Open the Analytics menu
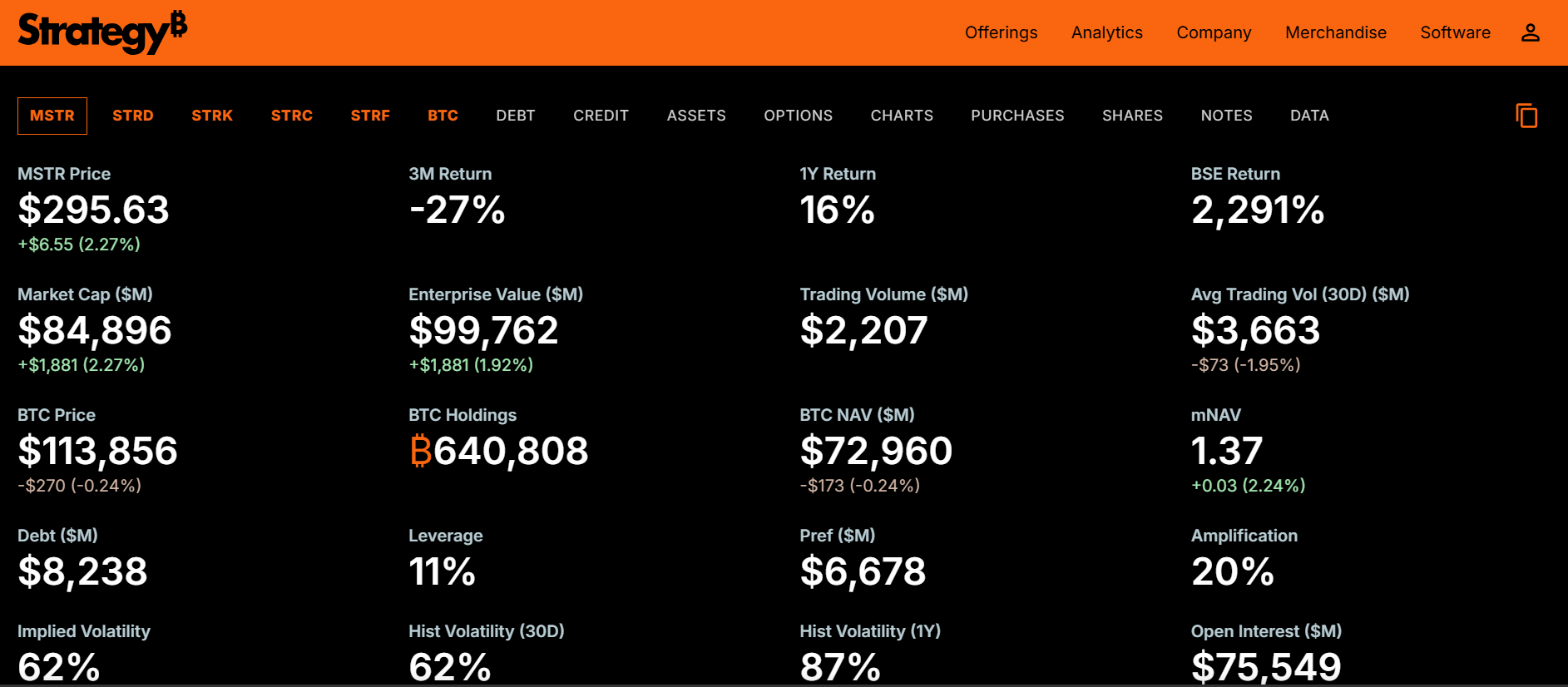1568x687 pixels. [1106, 32]
